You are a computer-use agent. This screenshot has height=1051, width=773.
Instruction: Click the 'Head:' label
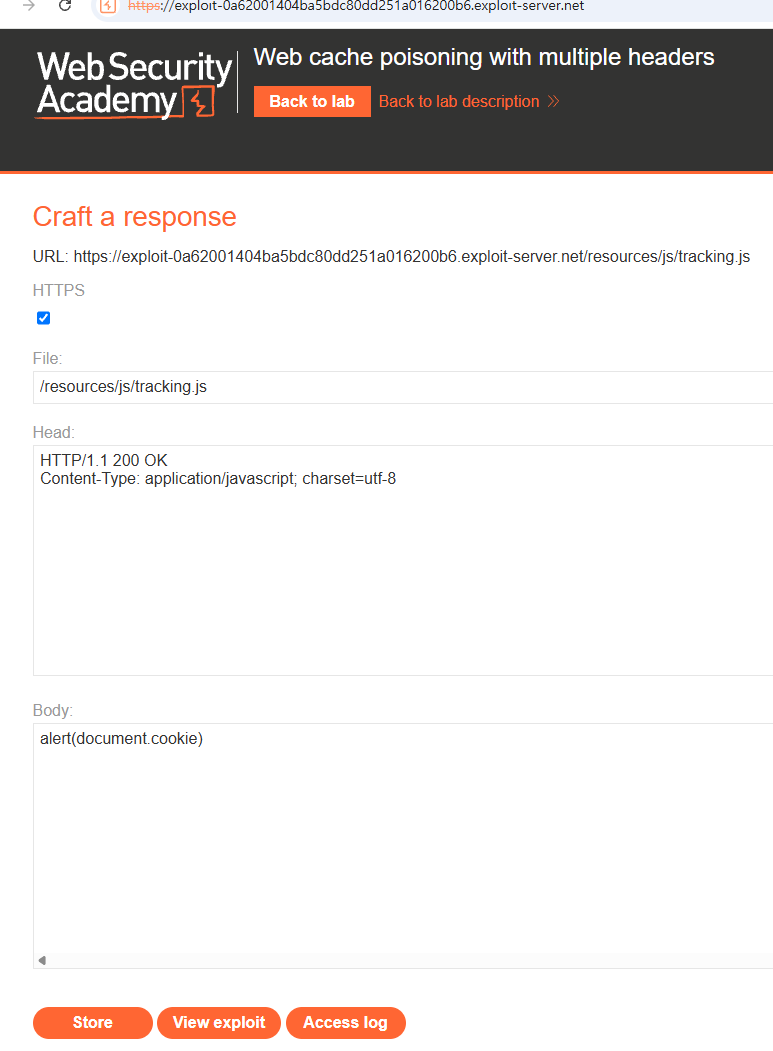[x=54, y=432]
